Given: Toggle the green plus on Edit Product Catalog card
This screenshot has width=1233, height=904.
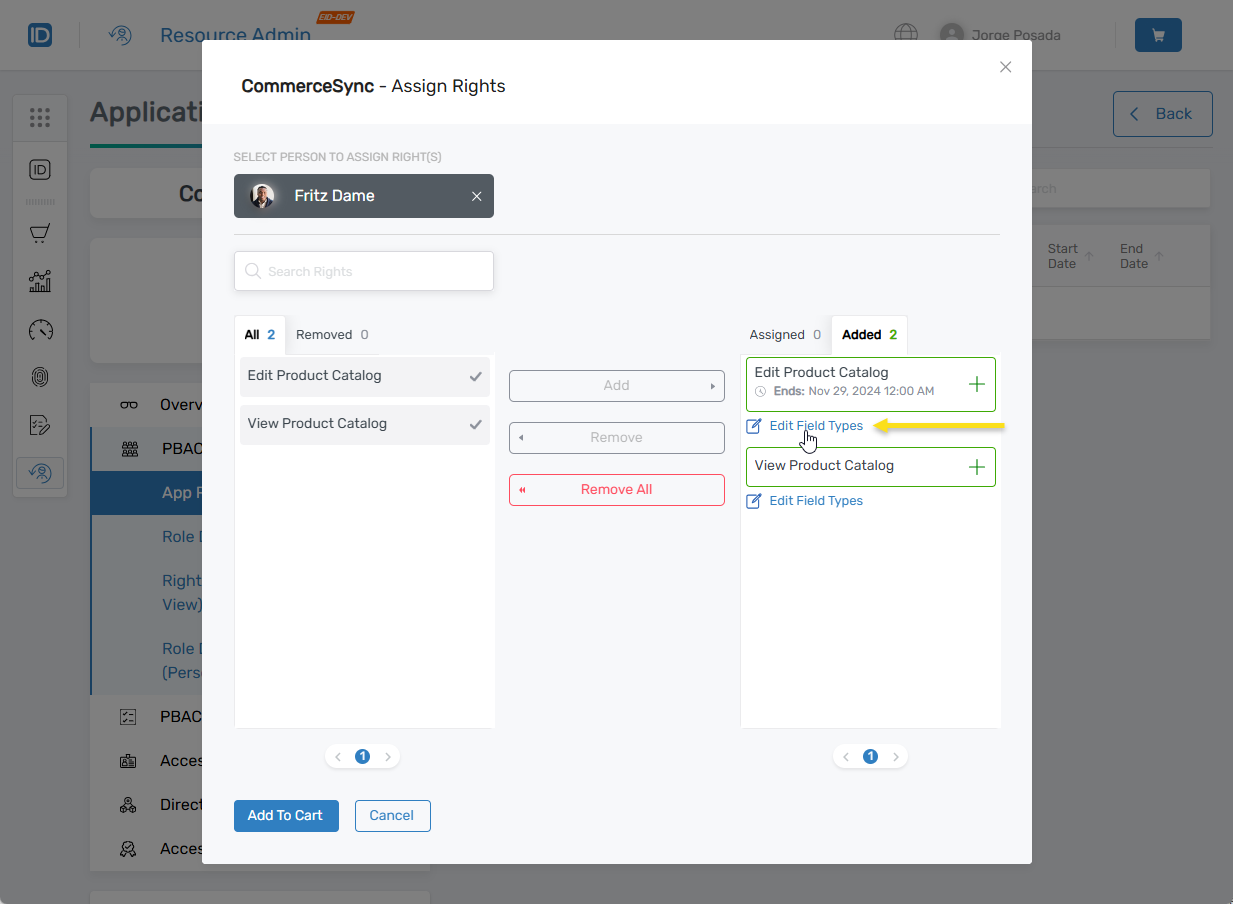Looking at the screenshot, I should click(976, 384).
